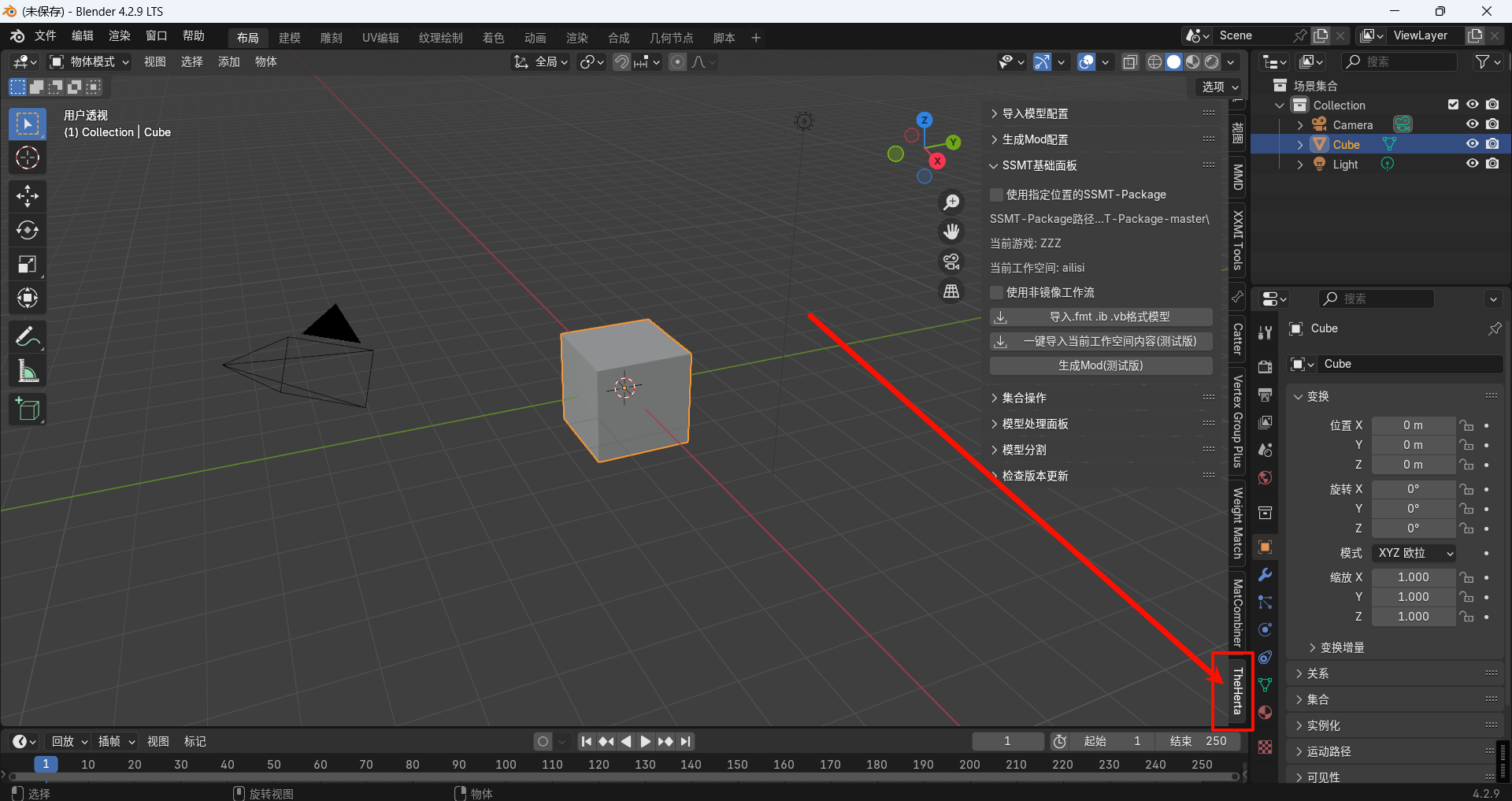Screen dimensions: 1512x801
Task: Click the 生成Mod(测试版) button
Action: (1101, 365)
